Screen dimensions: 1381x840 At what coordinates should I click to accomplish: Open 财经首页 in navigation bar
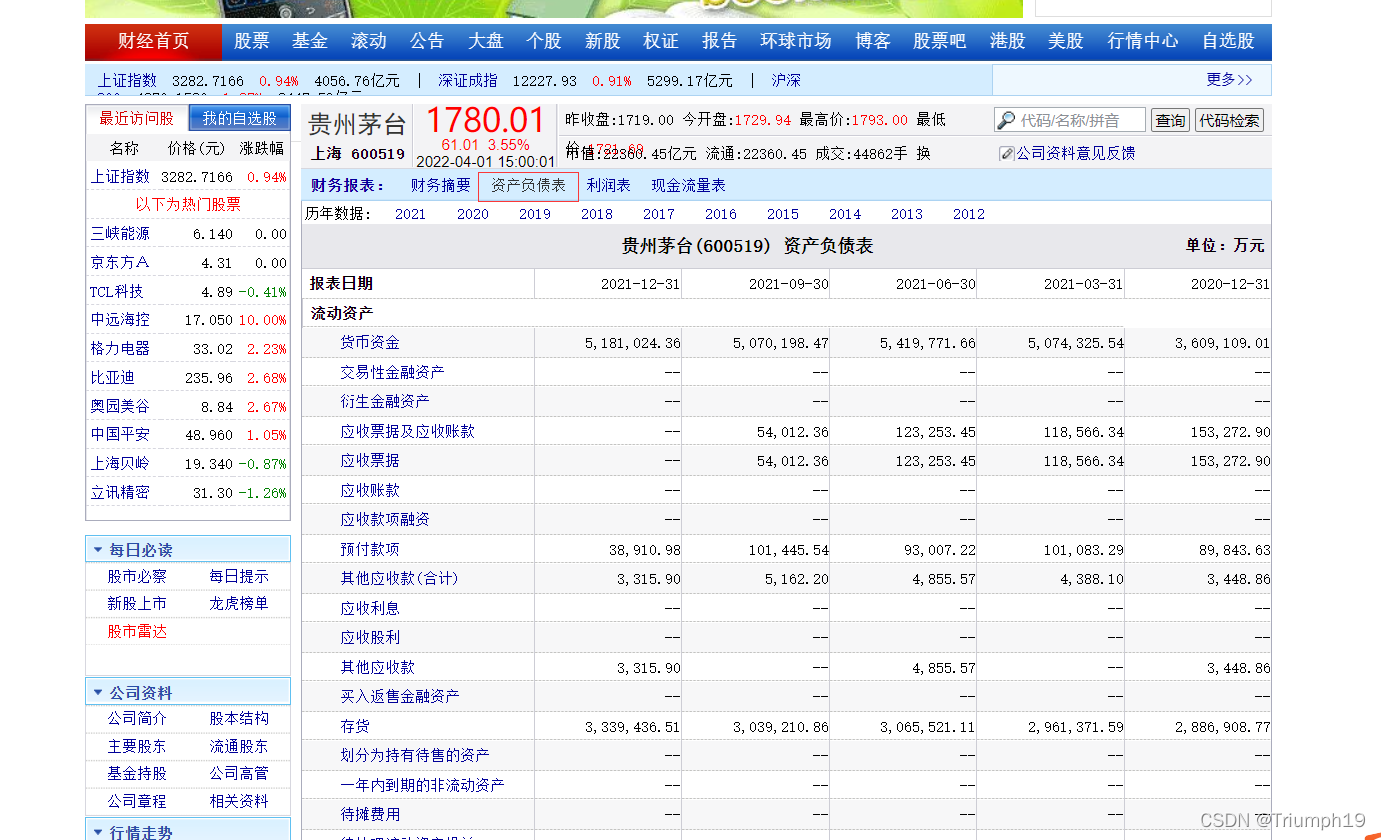click(153, 41)
